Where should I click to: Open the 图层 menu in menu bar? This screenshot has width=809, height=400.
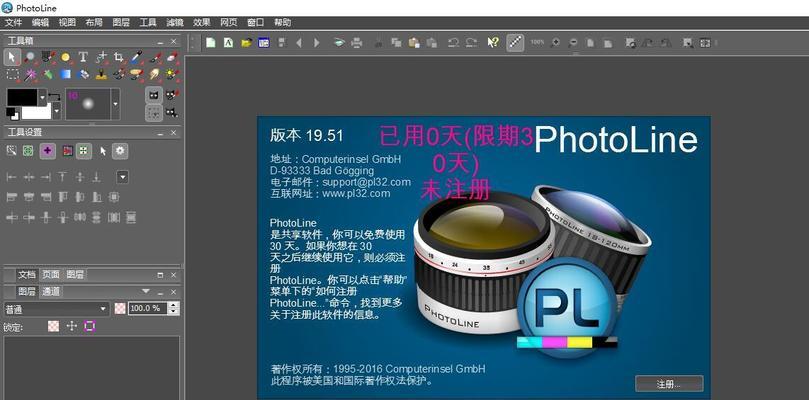point(121,22)
